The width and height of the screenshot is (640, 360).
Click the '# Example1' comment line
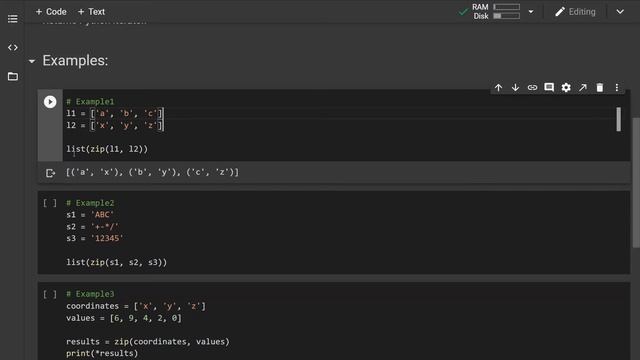click(90, 101)
